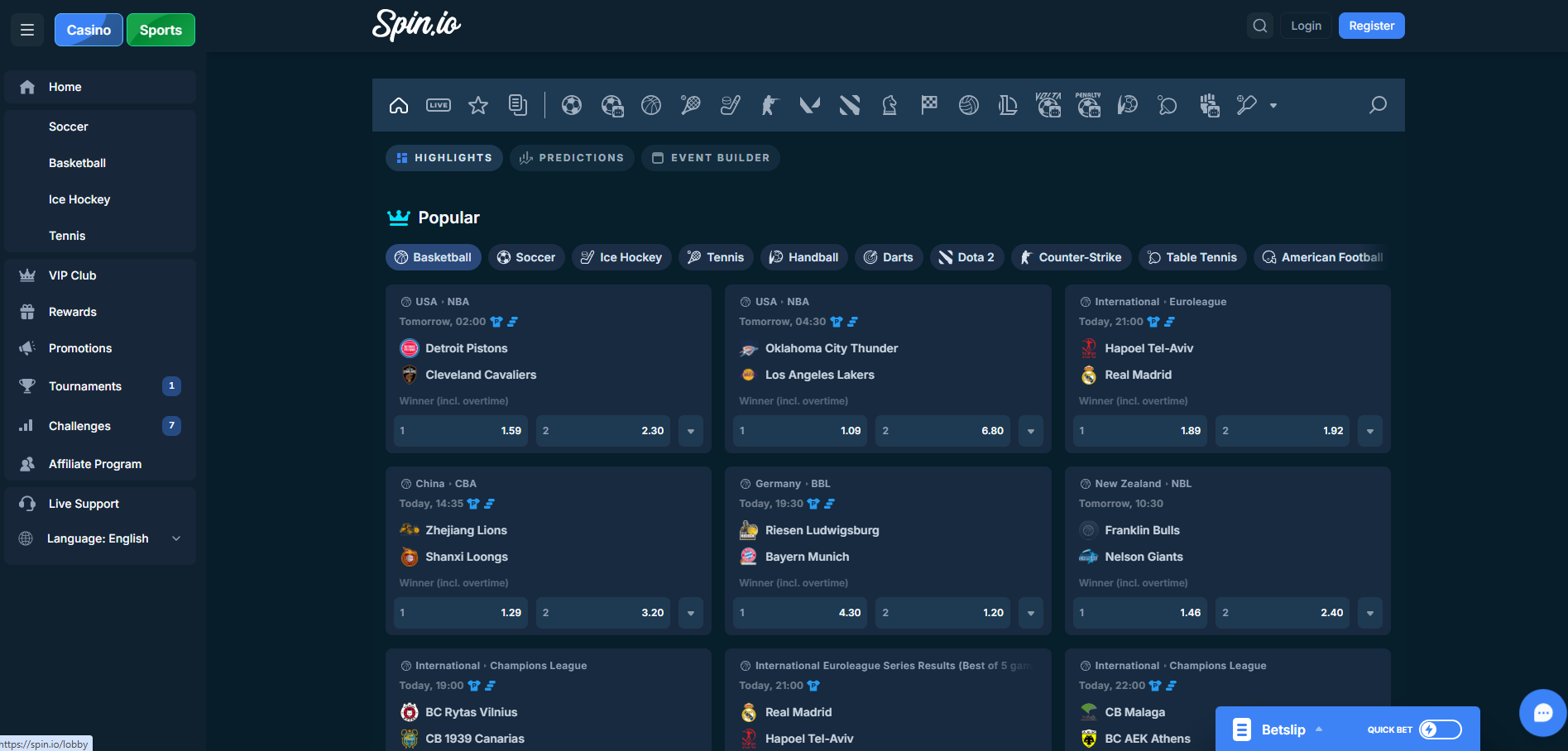
Task: Bet on Nelson Giants at 2.40
Action: (x=1283, y=613)
